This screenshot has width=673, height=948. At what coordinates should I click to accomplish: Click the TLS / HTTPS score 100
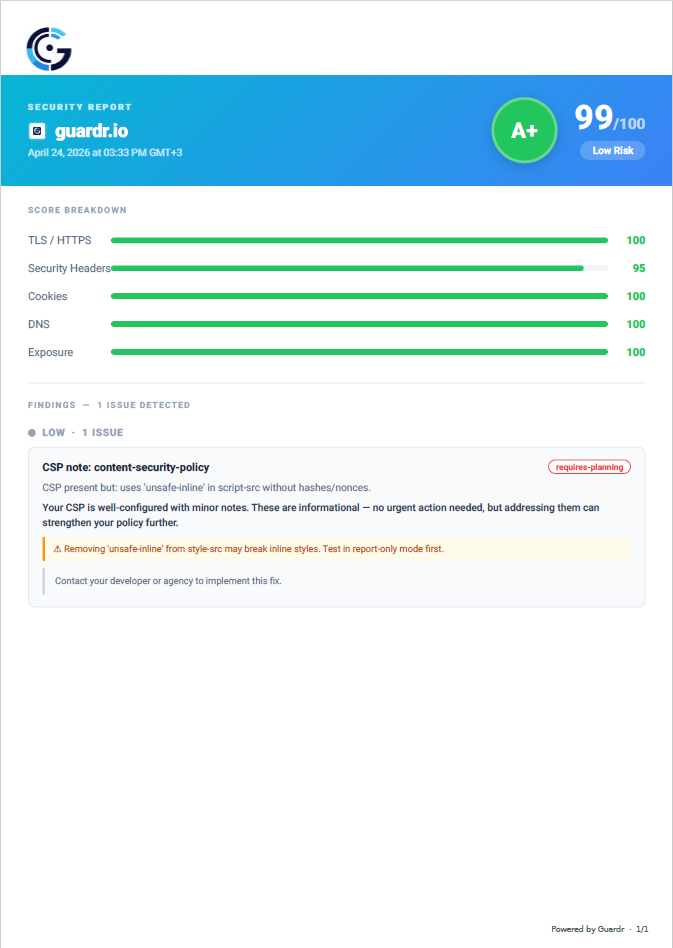pos(636,241)
